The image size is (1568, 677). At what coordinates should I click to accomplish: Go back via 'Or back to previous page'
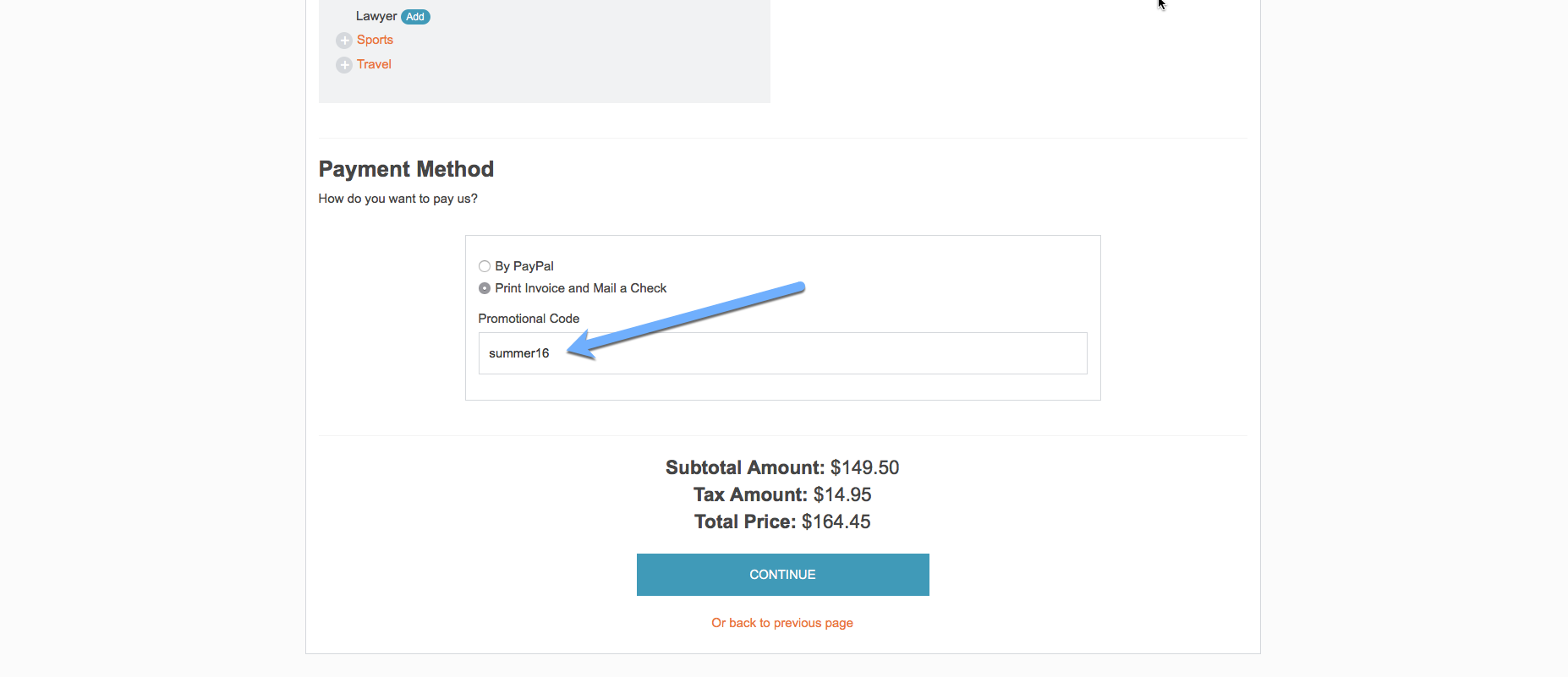pos(782,623)
